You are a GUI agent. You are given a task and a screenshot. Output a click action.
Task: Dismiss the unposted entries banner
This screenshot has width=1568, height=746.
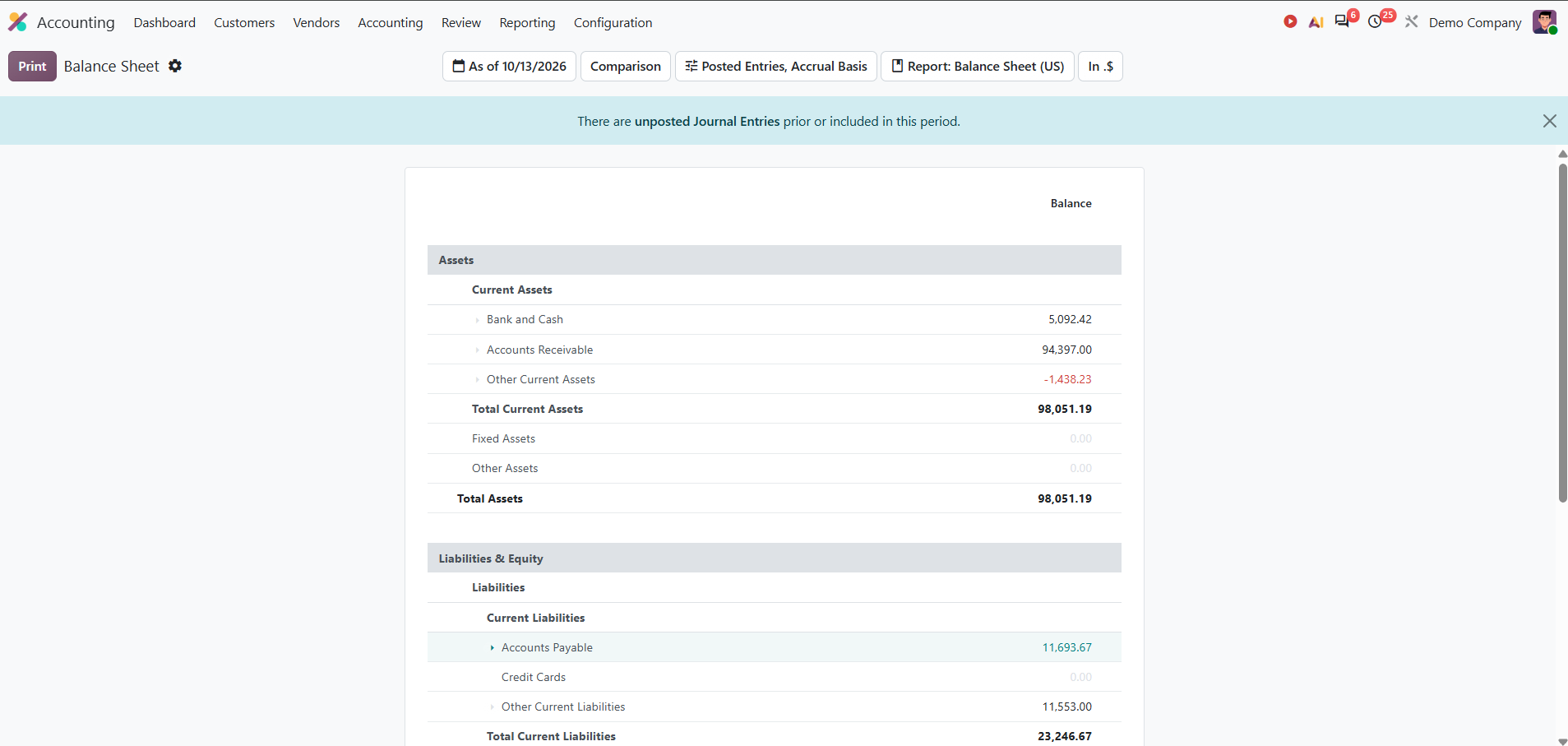click(x=1549, y=121)
